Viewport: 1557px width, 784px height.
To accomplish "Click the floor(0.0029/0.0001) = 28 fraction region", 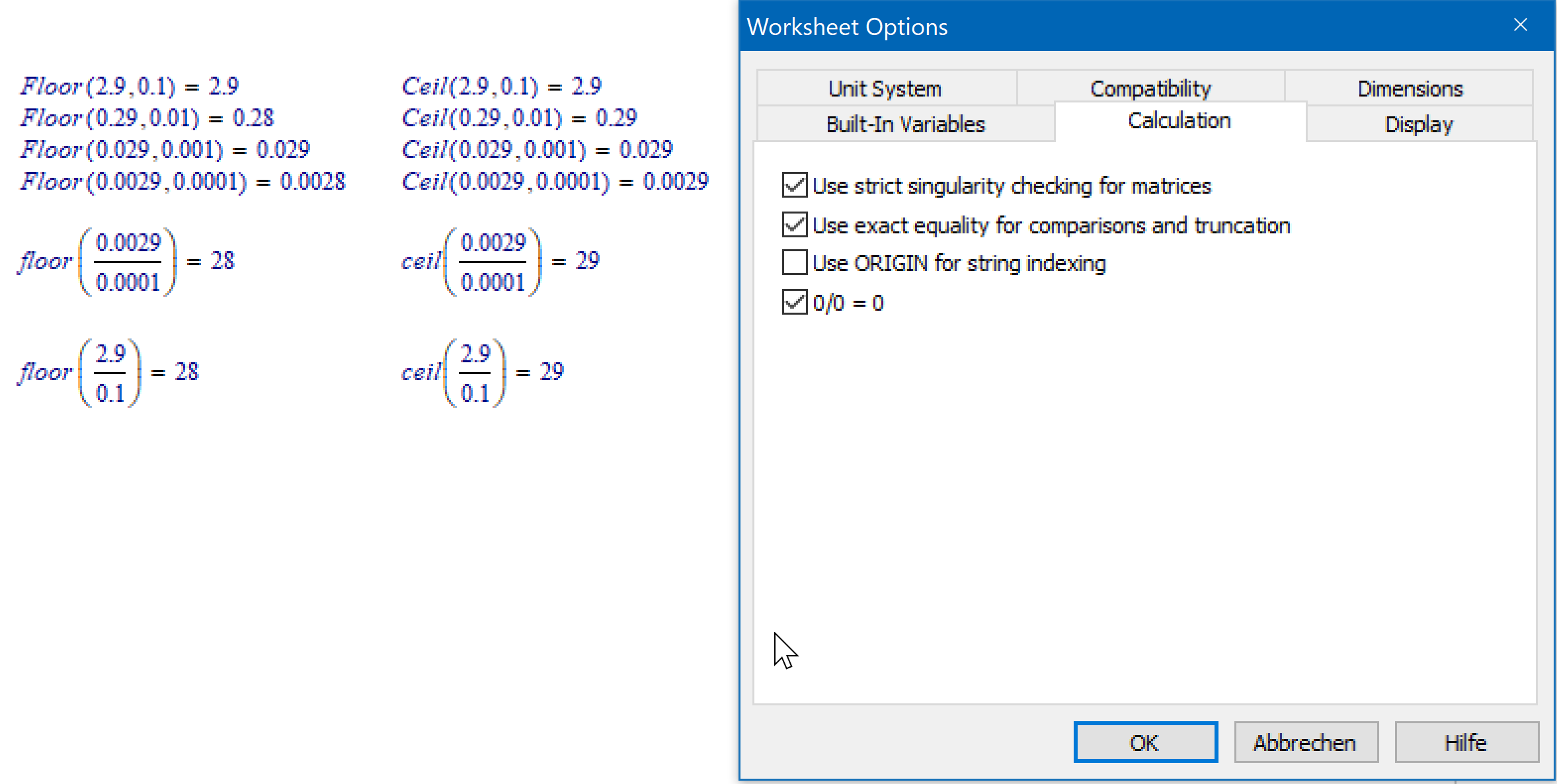I will coord(127,262).
